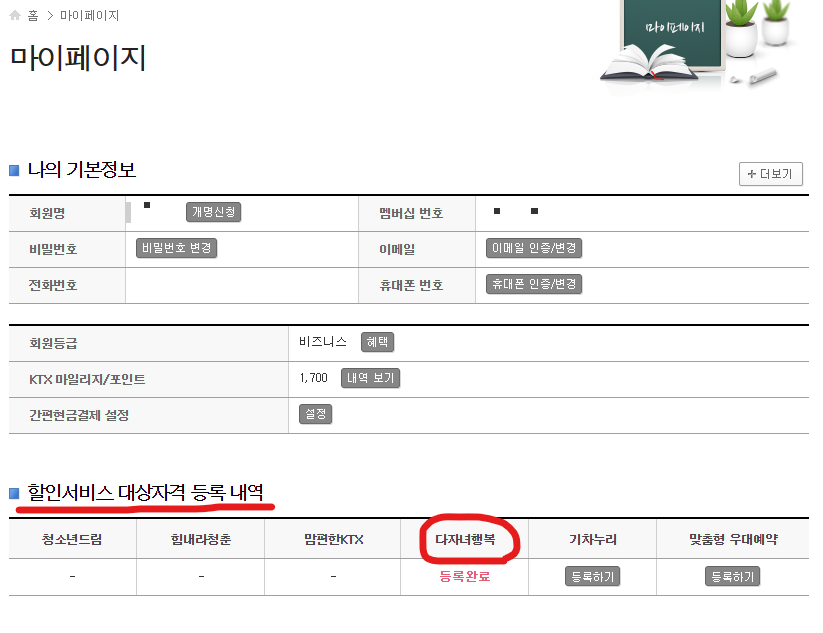Click the 마이페이지 chalkboard banner image
The height and width of the screenshot is (633, 823).
tap(695, 45)
